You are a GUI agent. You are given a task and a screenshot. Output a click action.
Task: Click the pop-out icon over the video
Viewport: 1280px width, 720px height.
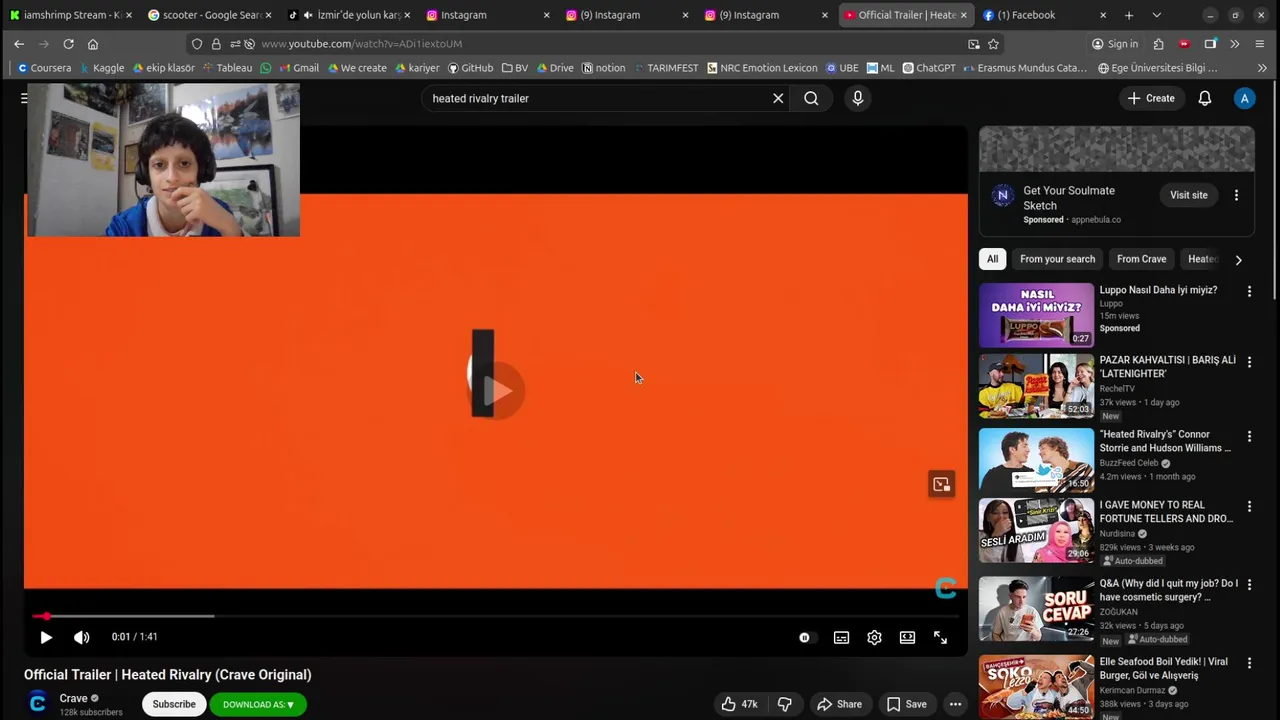click(941, 485)
